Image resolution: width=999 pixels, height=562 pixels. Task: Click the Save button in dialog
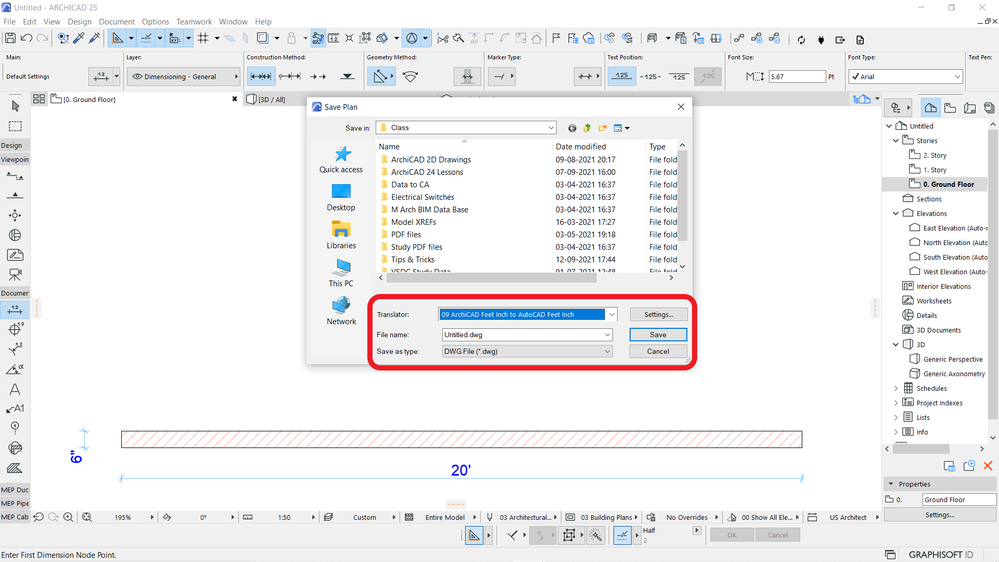click(658, 335)
